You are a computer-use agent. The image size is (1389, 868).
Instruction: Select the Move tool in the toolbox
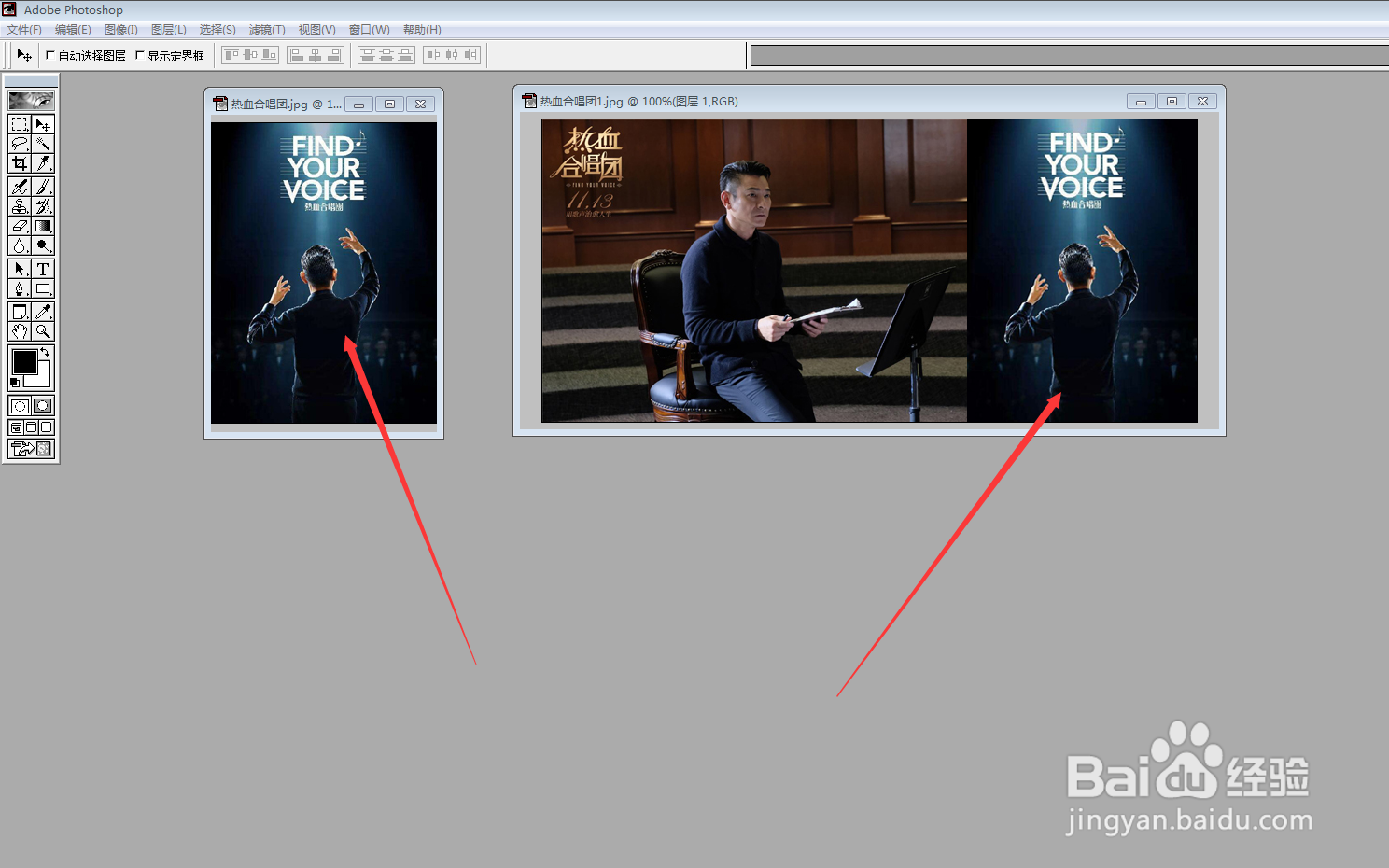coord(43,124)
